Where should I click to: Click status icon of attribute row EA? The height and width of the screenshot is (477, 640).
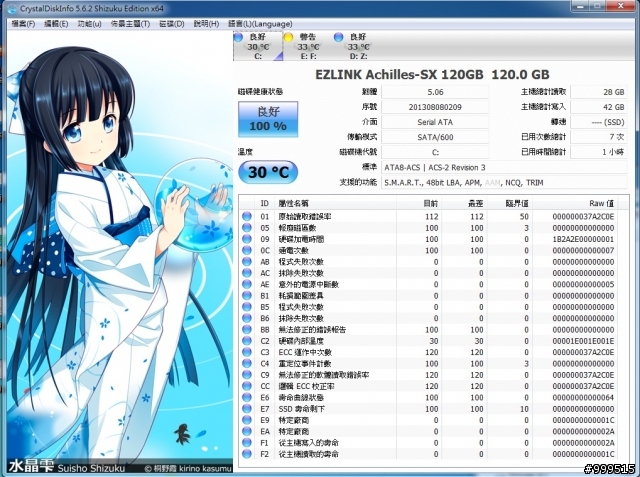247,431
